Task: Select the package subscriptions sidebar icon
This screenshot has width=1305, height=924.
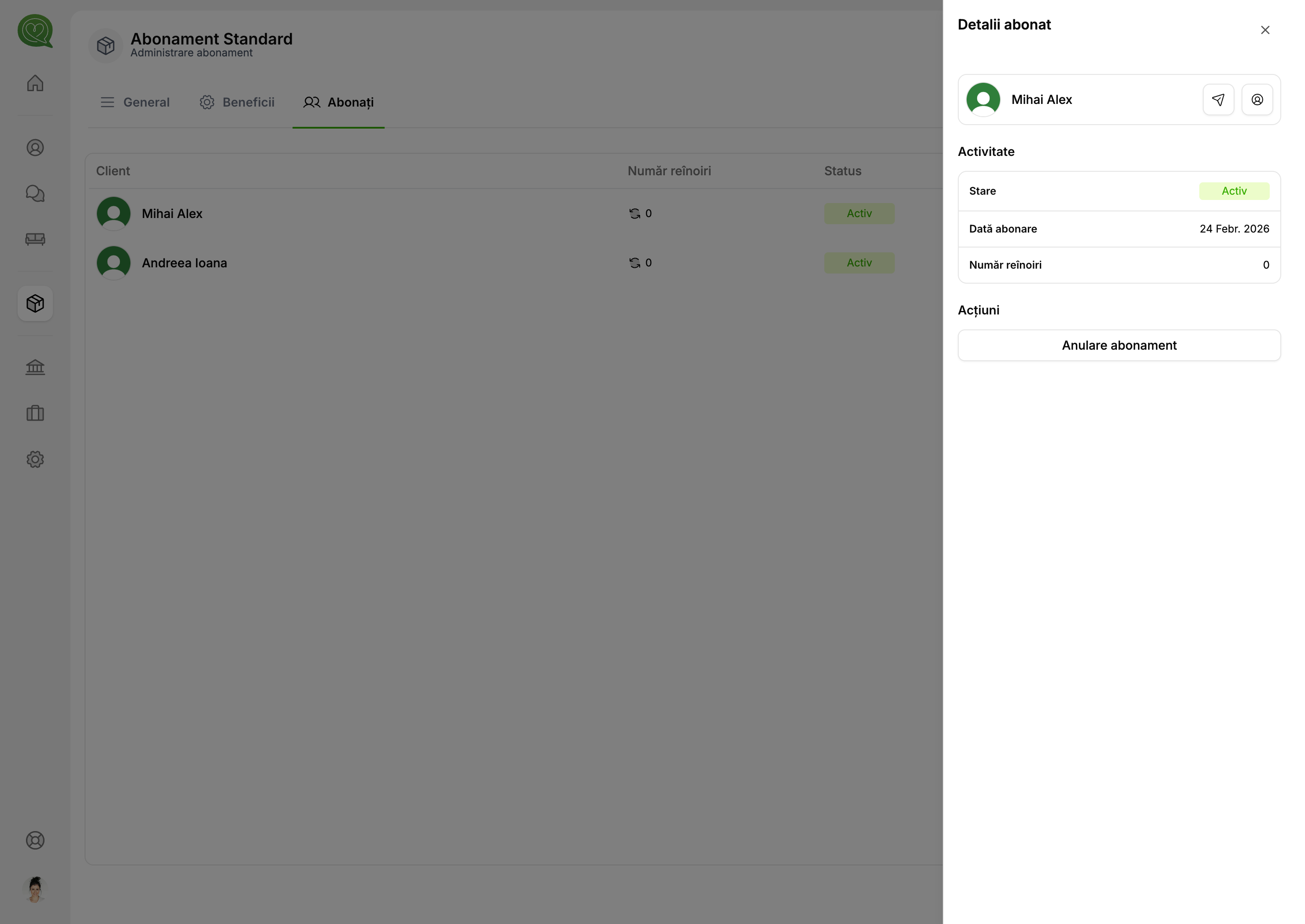Action: click(35, 303)
